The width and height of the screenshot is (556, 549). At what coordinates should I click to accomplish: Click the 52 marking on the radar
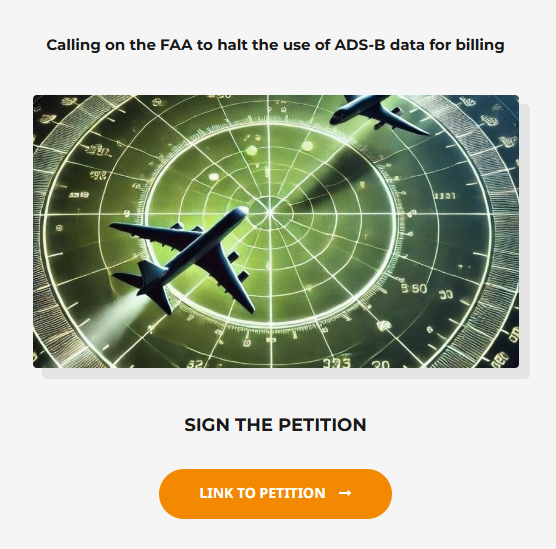point(195,364)
